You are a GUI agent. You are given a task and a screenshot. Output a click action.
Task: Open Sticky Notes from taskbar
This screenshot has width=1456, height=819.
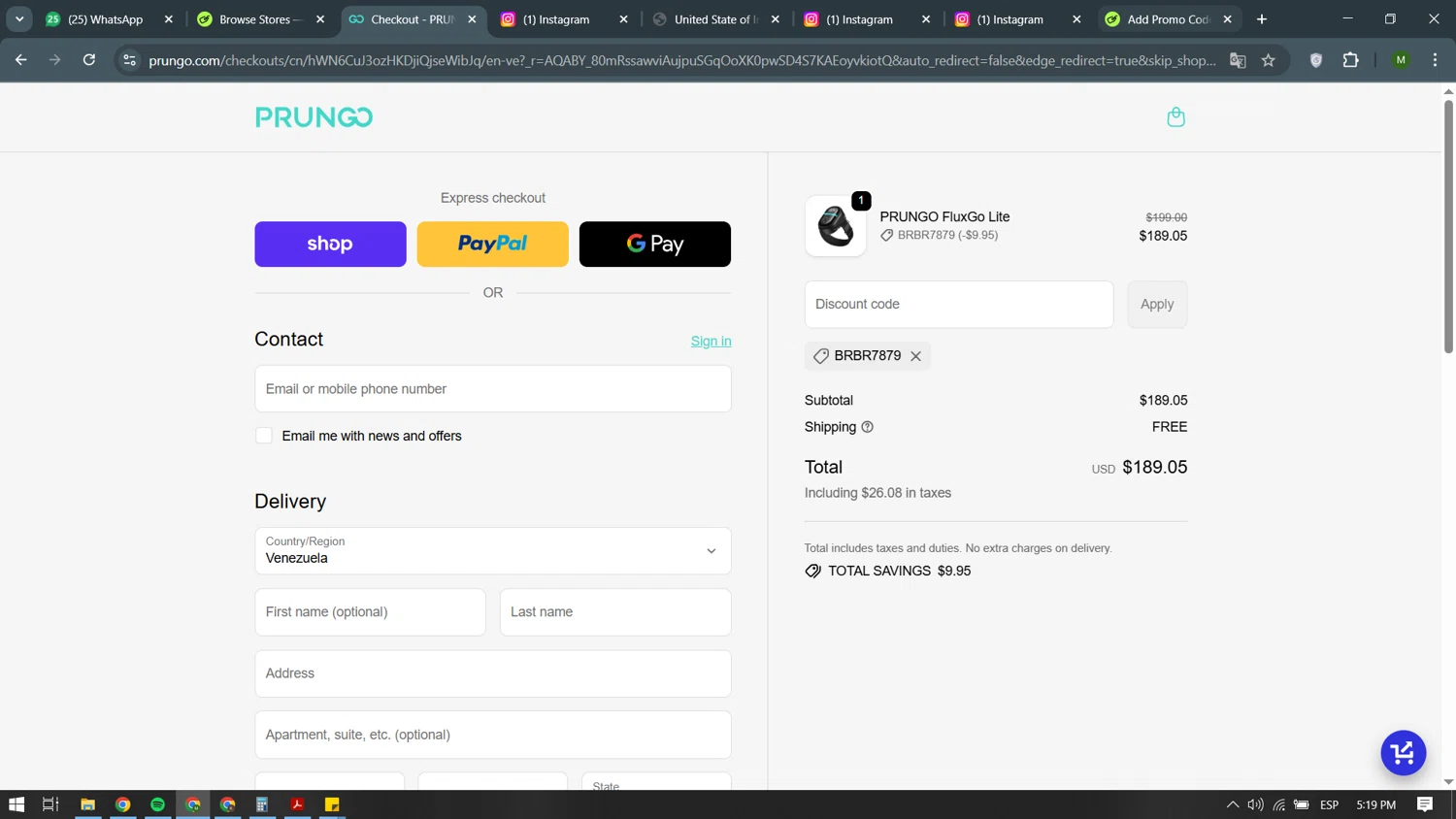tap(332, 804)
